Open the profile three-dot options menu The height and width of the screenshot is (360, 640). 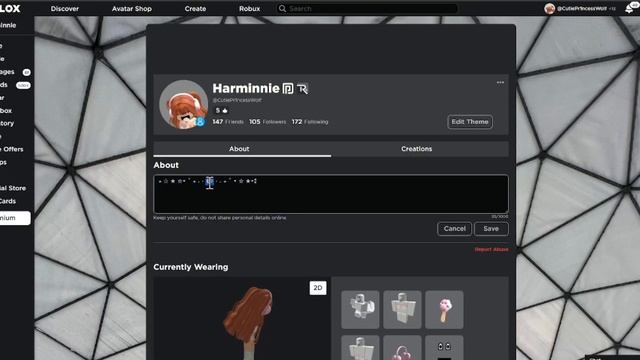500,82
